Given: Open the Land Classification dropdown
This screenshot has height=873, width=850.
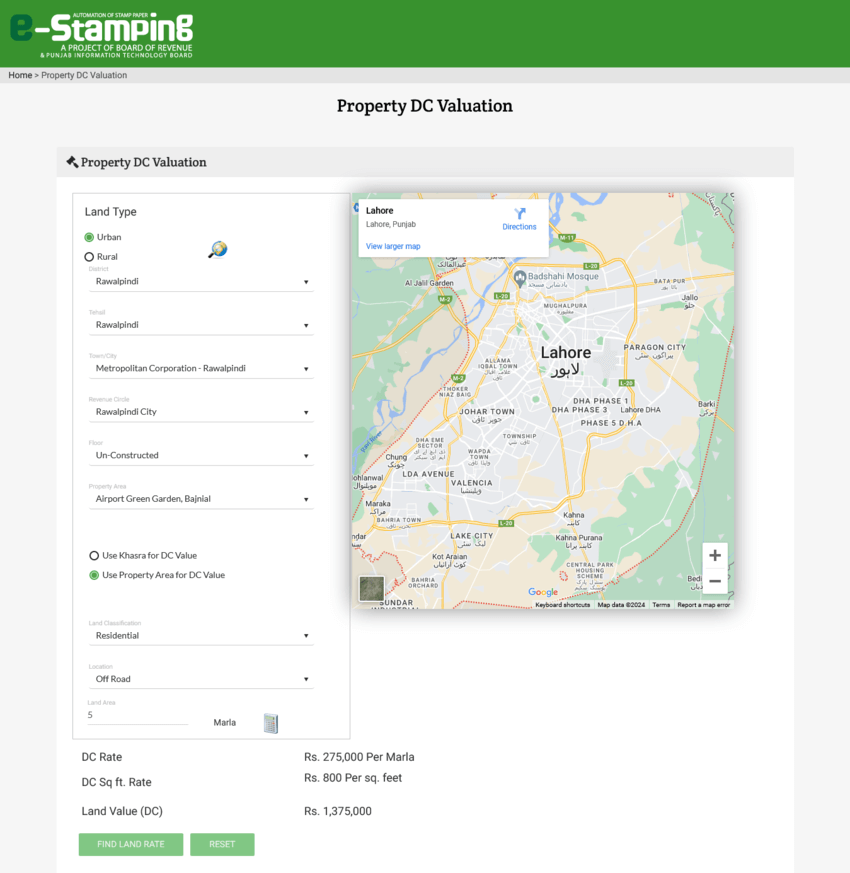Looking at the screenshot, I should point(200,636).
